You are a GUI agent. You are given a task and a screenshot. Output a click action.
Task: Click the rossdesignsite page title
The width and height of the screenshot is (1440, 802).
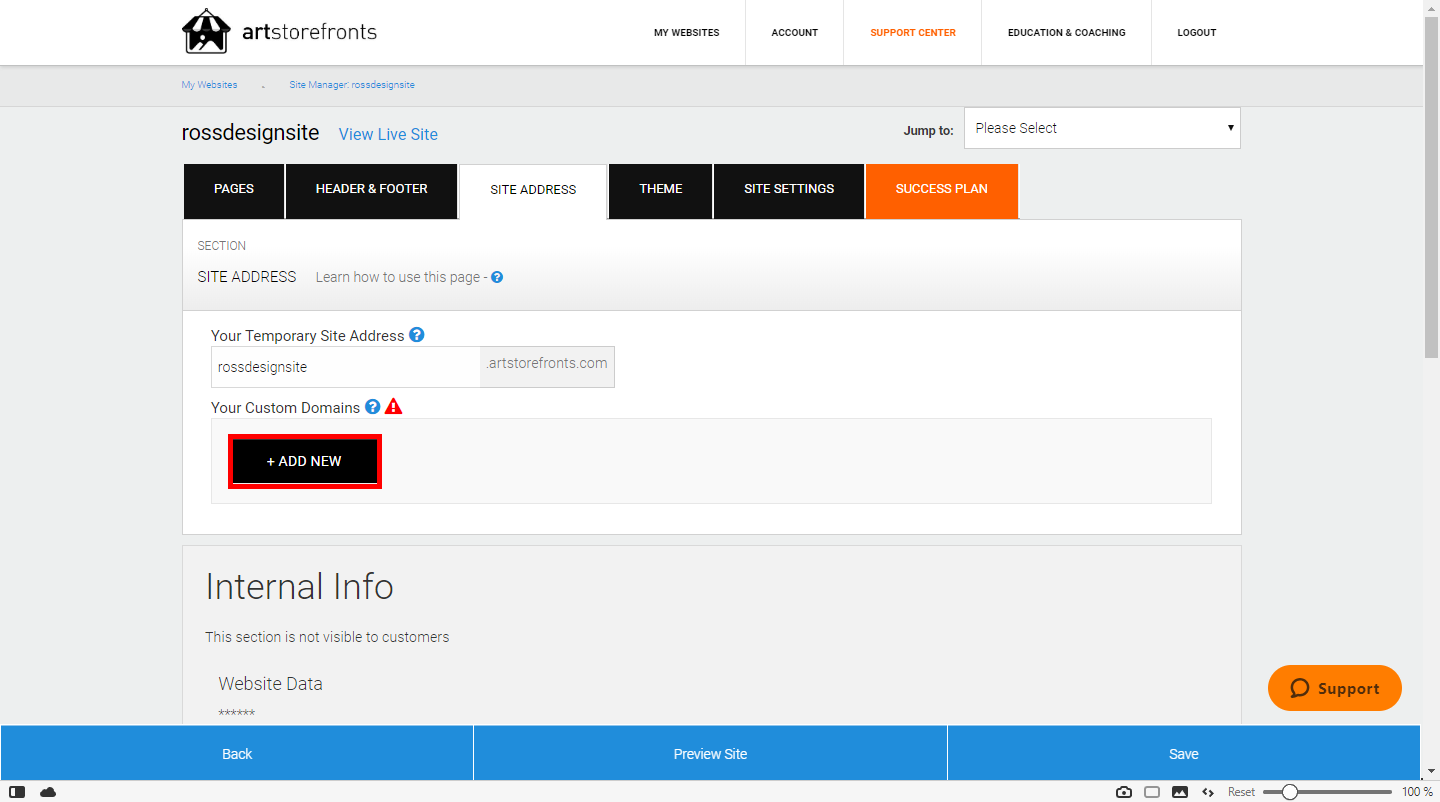pyautogui.click(x=250, y=132)
